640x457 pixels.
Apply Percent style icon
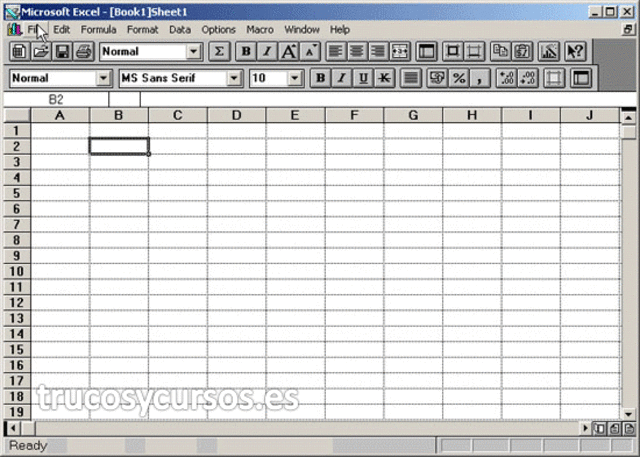click(459, 78)
